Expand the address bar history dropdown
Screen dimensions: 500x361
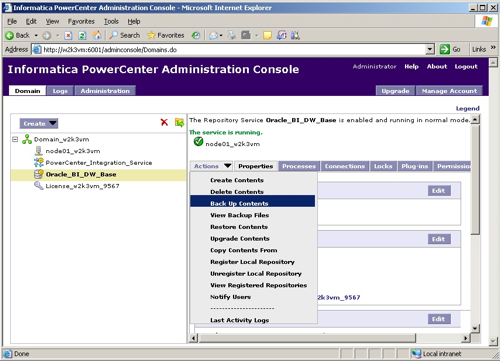(430, 50)
